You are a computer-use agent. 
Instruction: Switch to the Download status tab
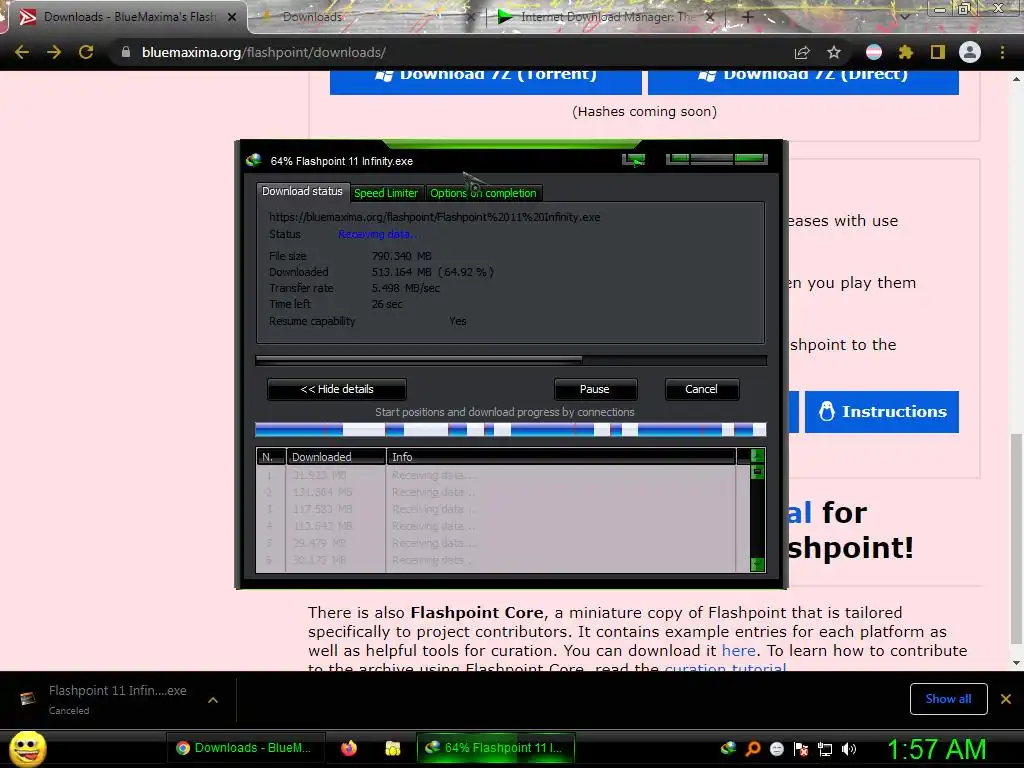(302, 191)
